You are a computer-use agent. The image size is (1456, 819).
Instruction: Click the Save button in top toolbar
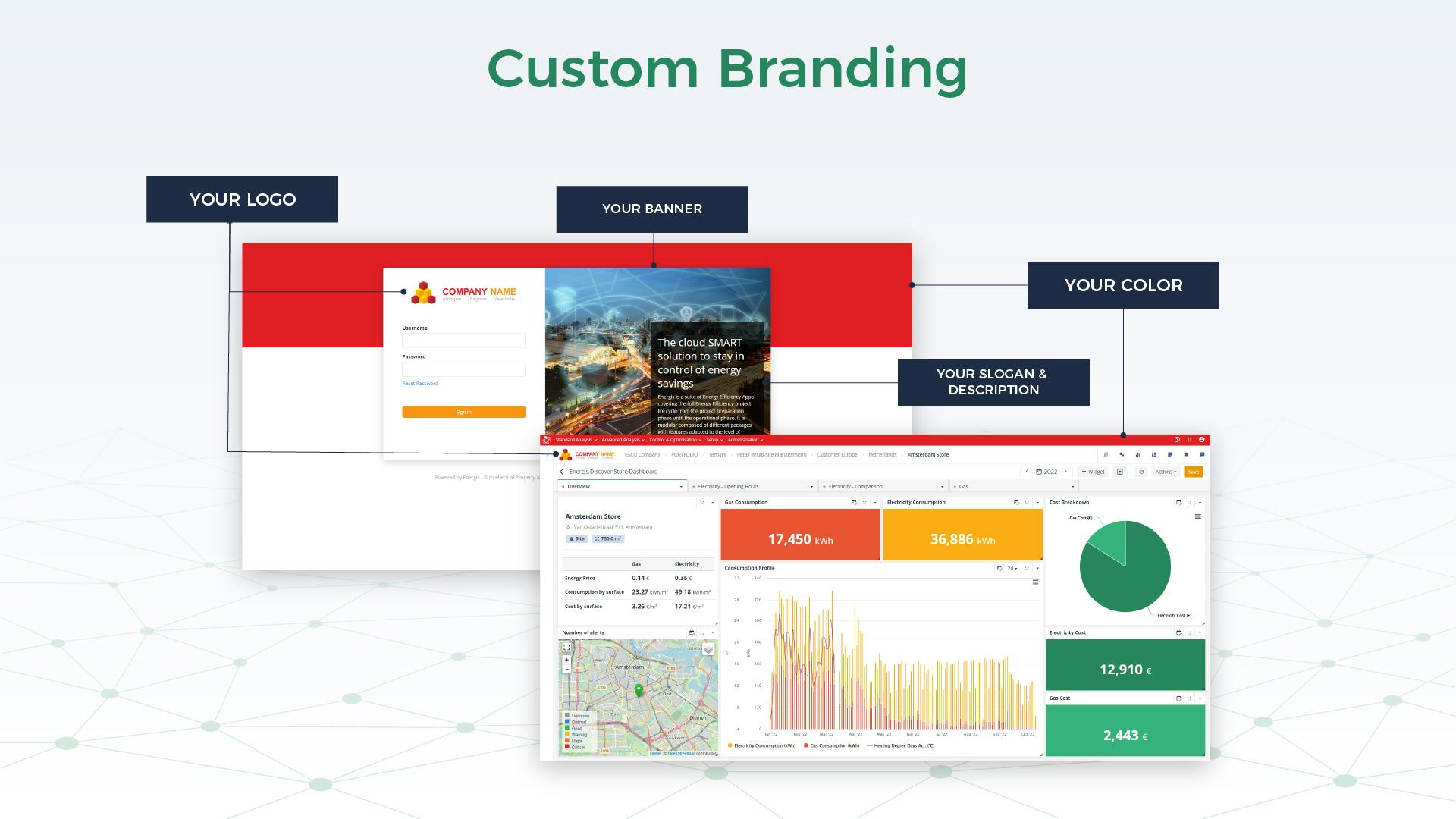1193,471
